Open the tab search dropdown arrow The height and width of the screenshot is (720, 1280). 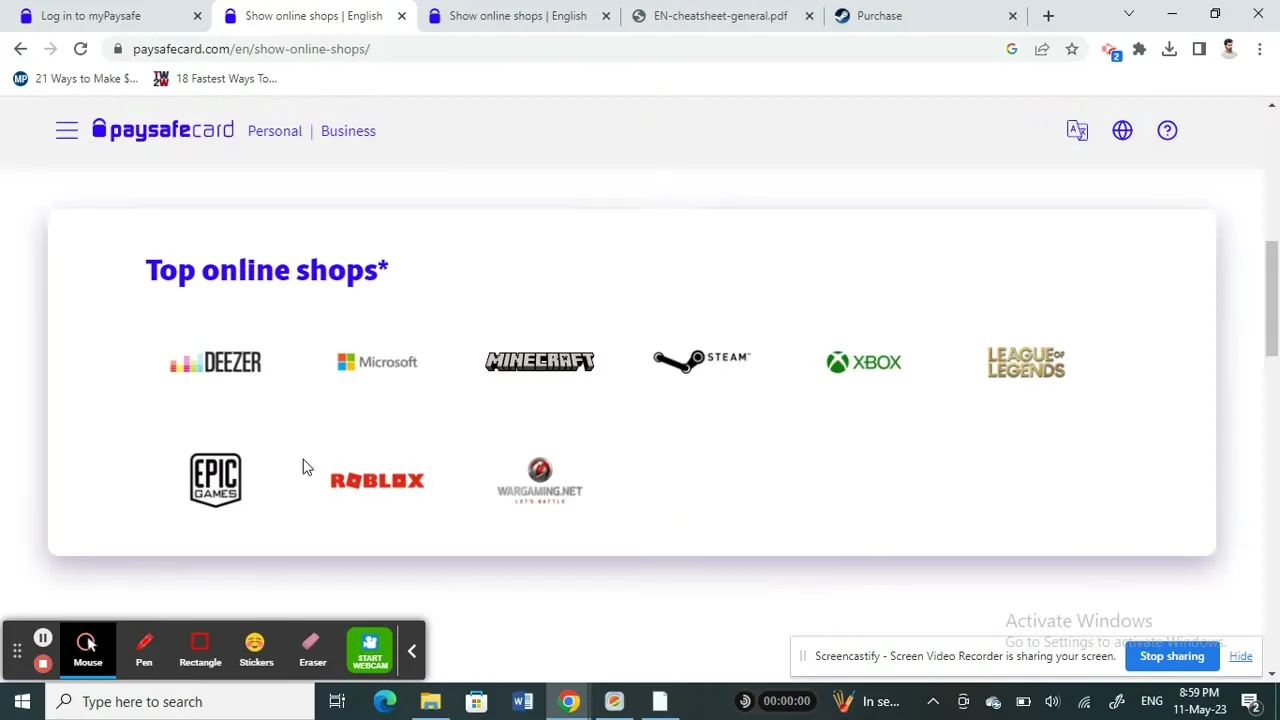point(1129,14)
